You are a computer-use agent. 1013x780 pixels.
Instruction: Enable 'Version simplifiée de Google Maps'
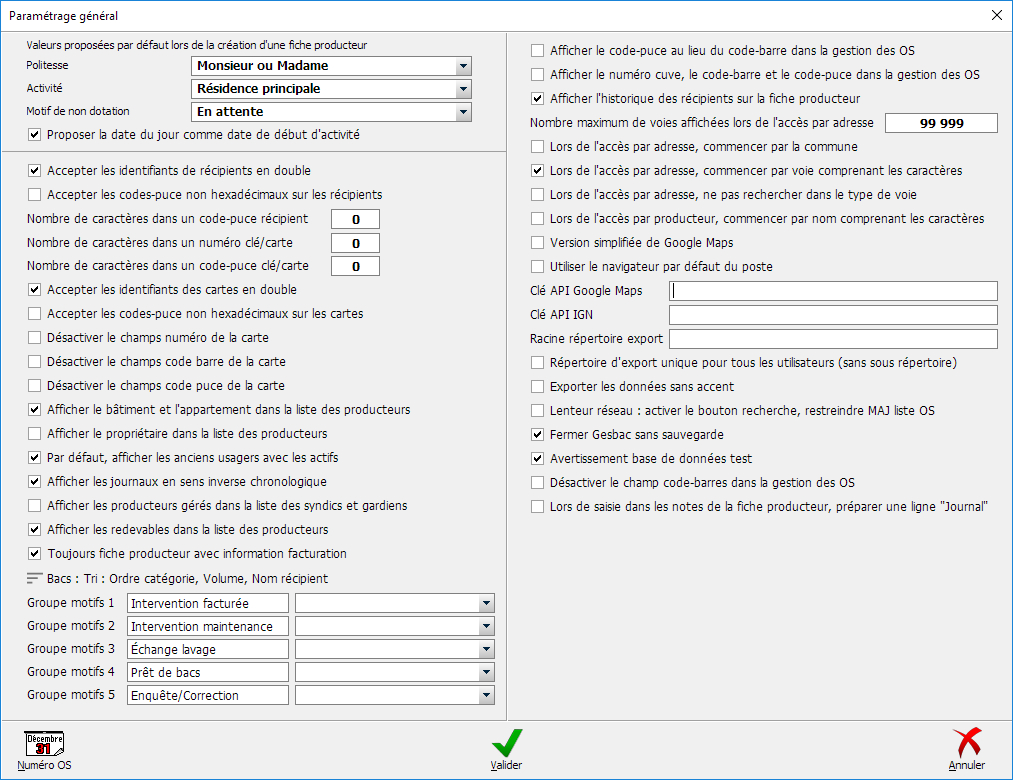(x=538, y=243)
